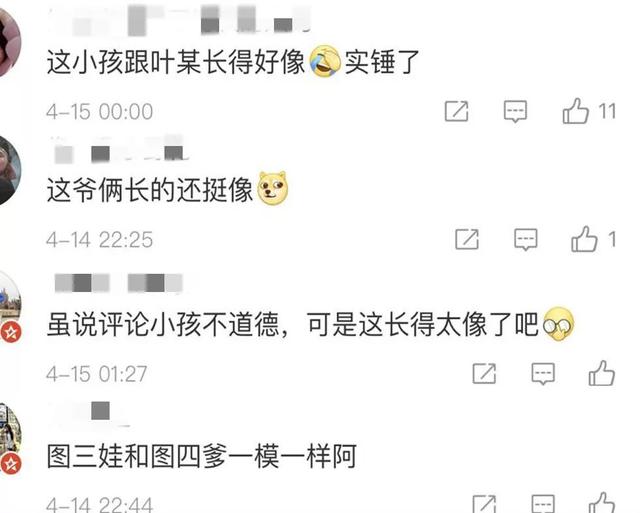Repost the comment dated 4-15 00:00
The width and height of the screenshot is (640, 513).
tap(456, 111)
